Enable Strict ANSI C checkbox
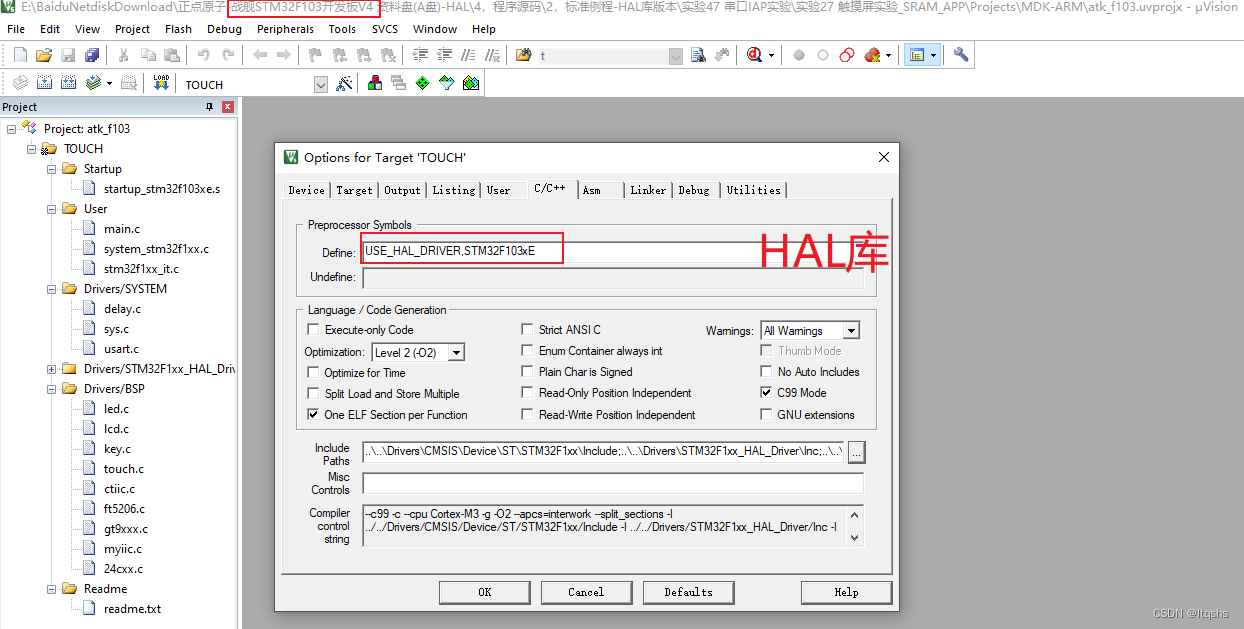Viewport: 1244px width, 629px height. pyautogui.click(x=527, y=330)
